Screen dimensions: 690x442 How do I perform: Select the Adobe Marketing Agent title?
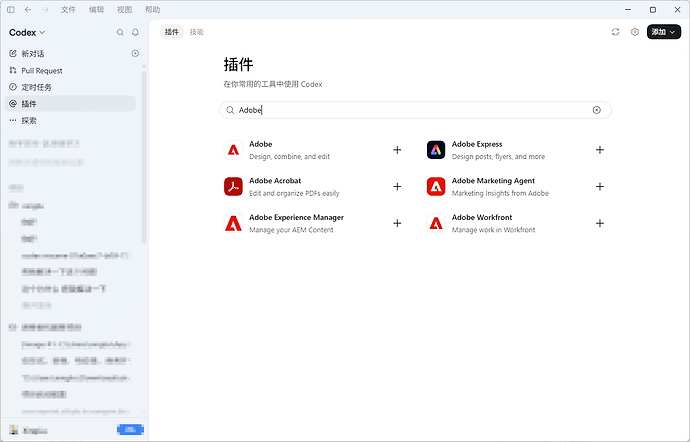[493, 181]
